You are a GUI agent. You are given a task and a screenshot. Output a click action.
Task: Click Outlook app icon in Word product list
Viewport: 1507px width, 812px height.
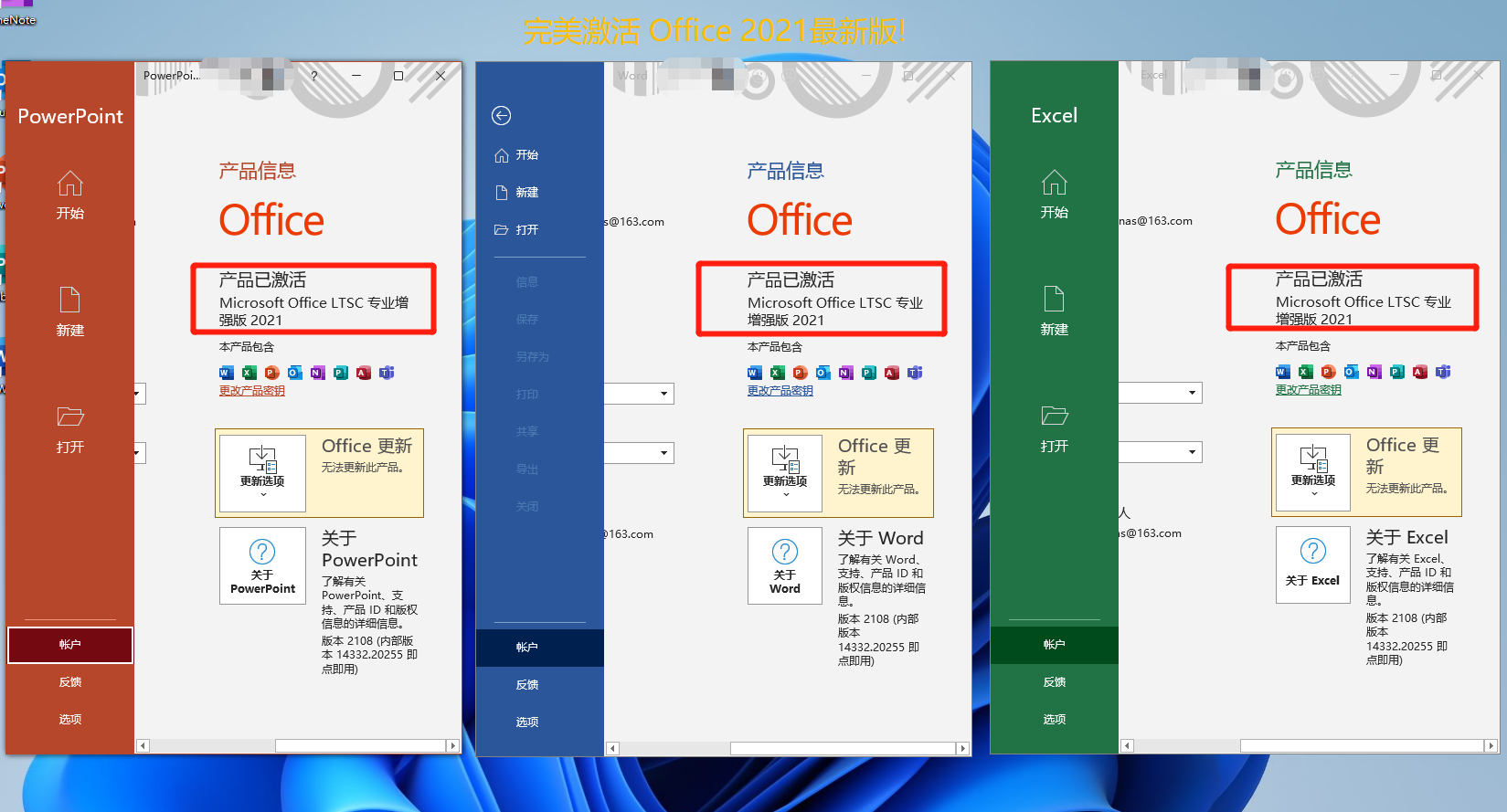(x=823, y=373)
